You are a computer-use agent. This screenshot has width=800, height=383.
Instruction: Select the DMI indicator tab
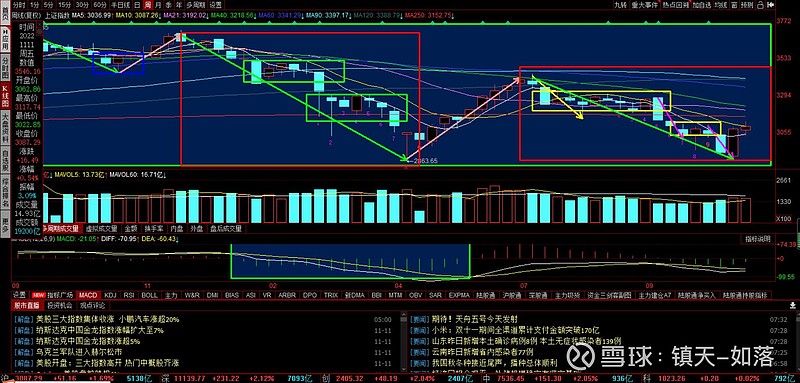[212, 295]
